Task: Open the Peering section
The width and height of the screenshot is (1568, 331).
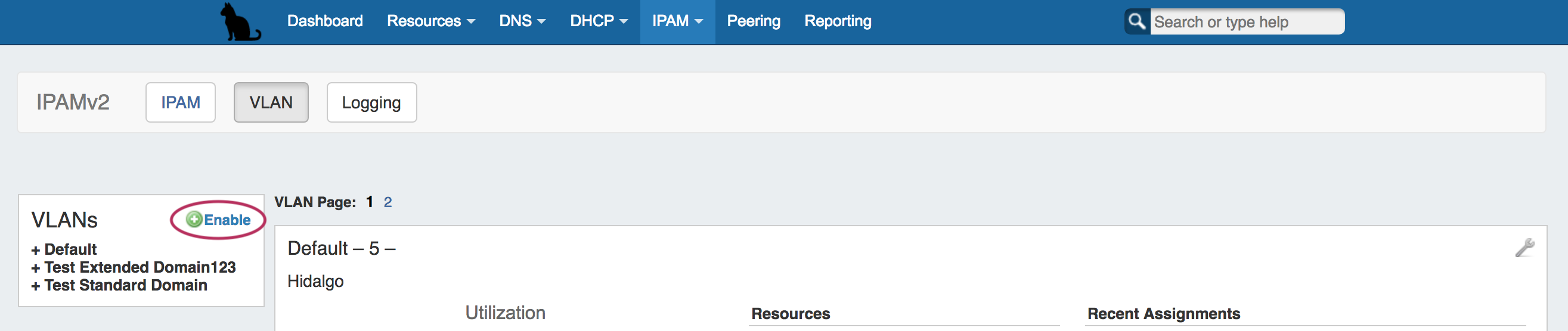Action: [x=753, y=21]
